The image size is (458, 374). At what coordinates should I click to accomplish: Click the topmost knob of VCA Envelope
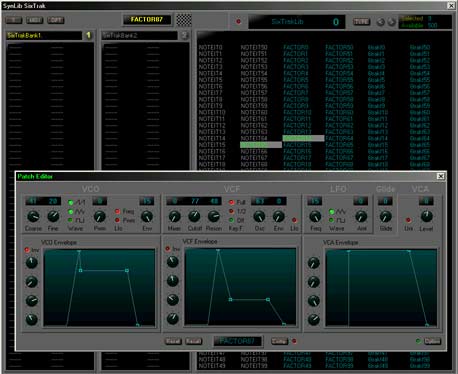click(314, 263)
